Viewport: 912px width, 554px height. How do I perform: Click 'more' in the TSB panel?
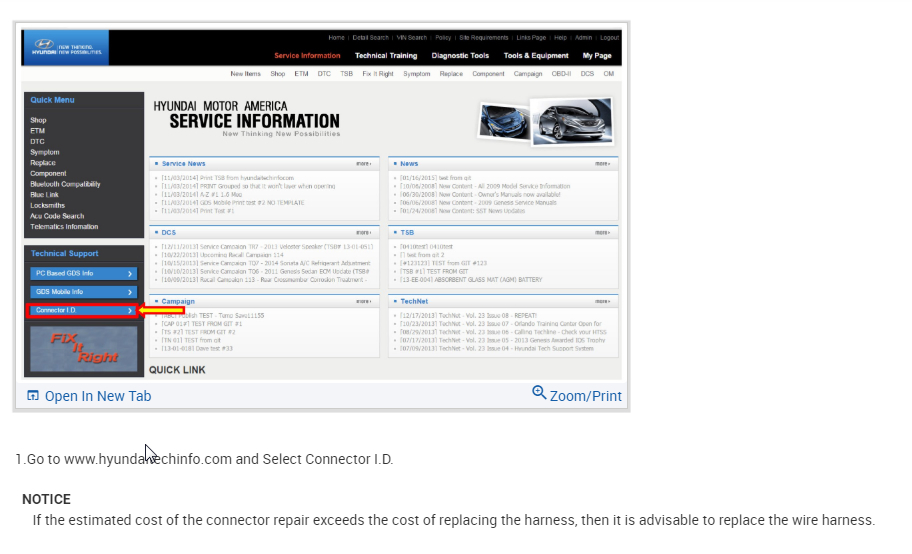(x=603, y=233)
